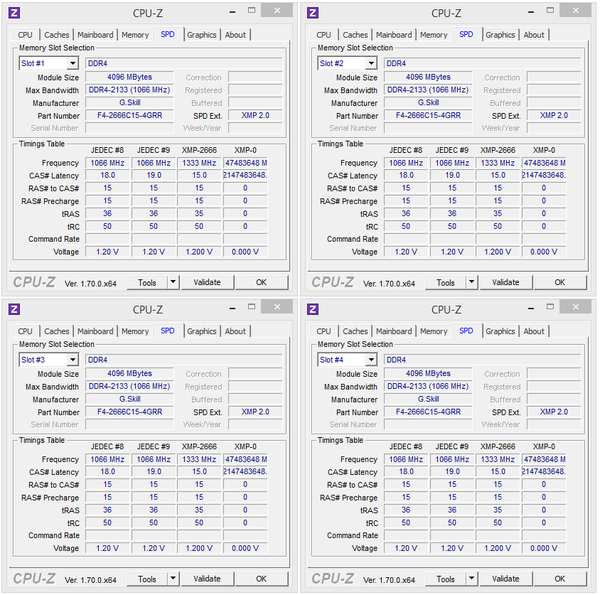The height and width of the screenshot is (595, 600).
Task: Click SPD Ext. XMP 2.0 field, Slot #1 window
Action: (255, 115)
